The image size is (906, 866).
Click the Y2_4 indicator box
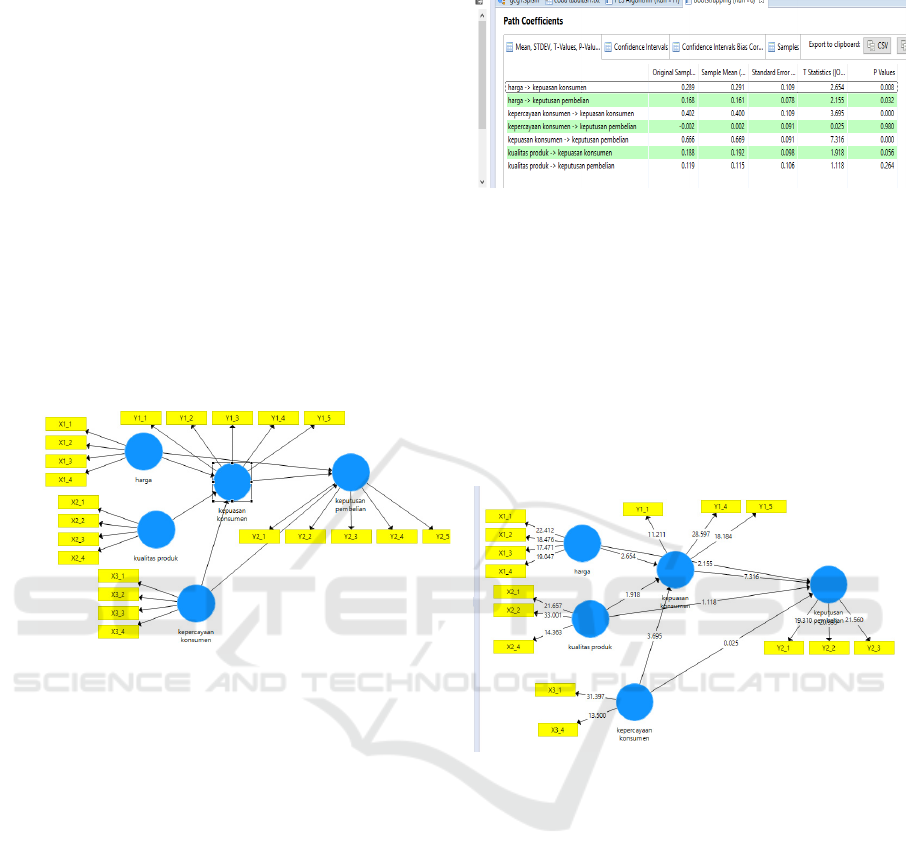396,537
